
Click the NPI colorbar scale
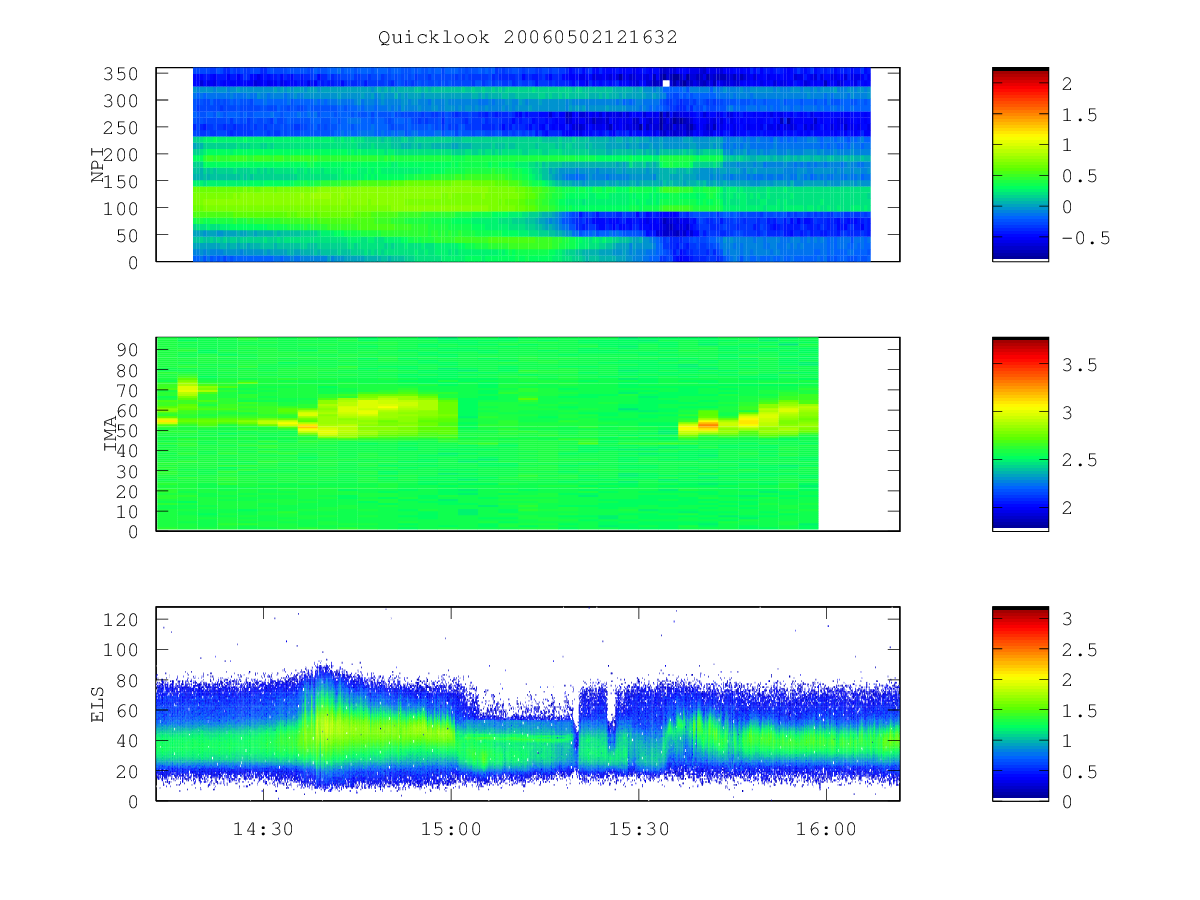tap(1020, 164)
